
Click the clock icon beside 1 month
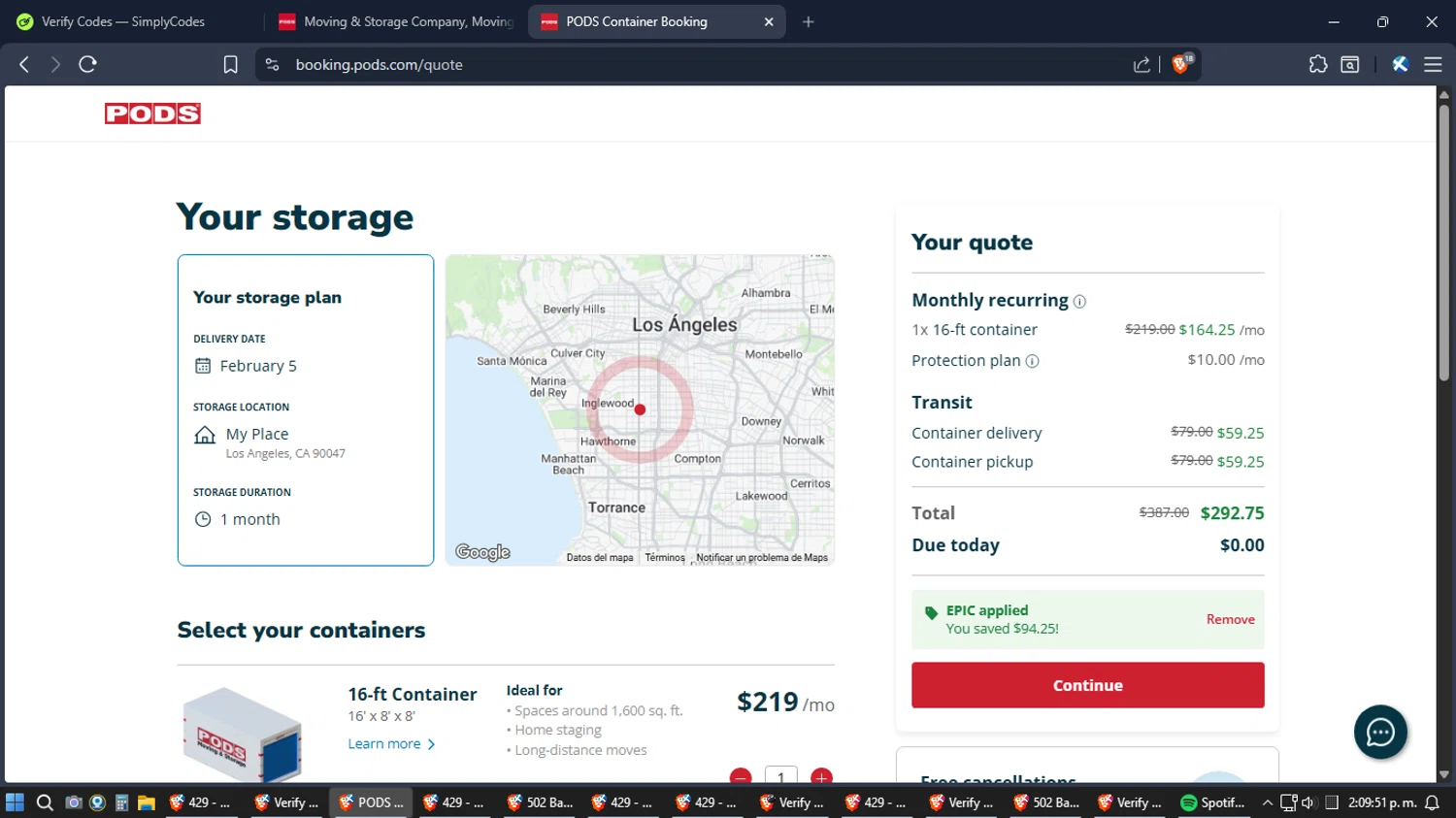point(203,519)
